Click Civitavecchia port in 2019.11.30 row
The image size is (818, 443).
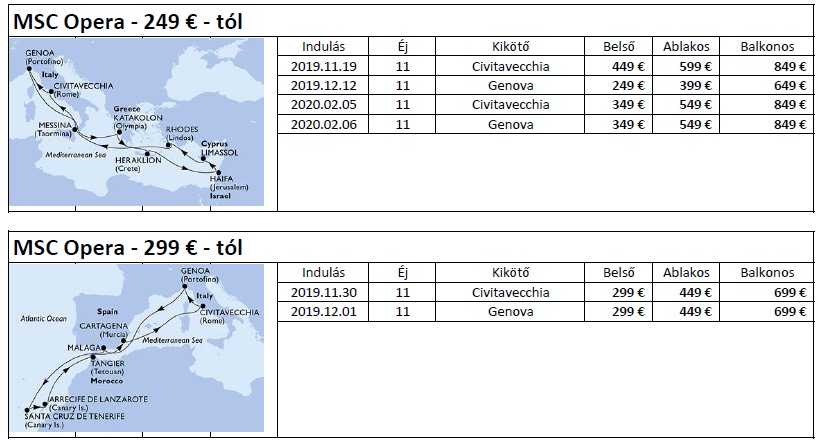point(510,292)
